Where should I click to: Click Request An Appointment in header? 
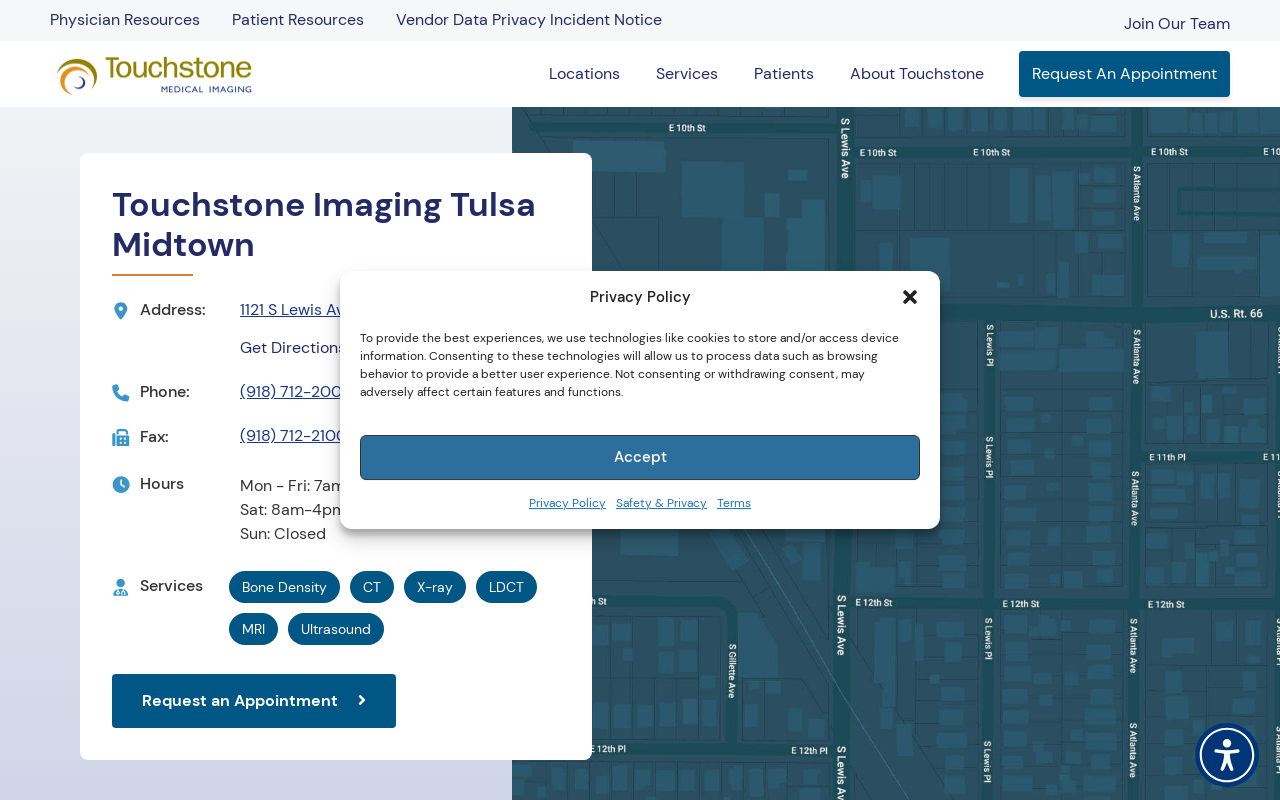click(1124, 74)
